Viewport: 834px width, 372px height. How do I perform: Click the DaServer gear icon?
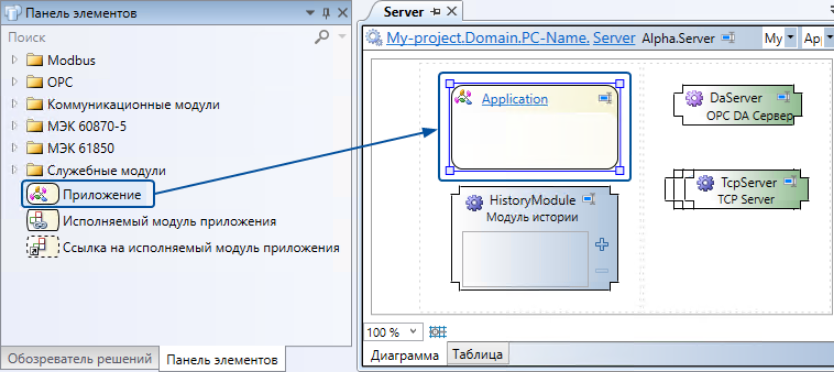click(x=694, y=98)
